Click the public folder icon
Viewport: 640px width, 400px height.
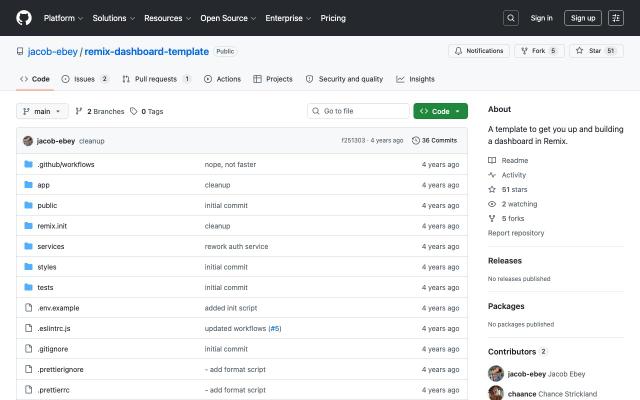point(28,205)
